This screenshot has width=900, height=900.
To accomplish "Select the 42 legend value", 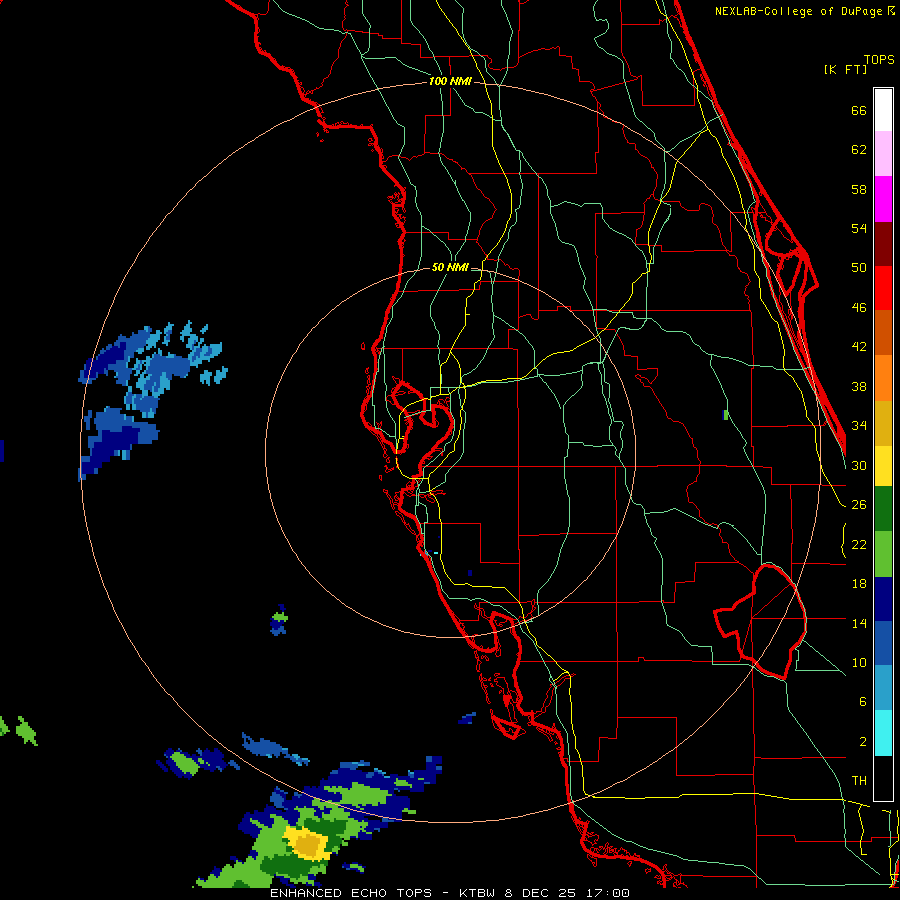I will point(859,347).
